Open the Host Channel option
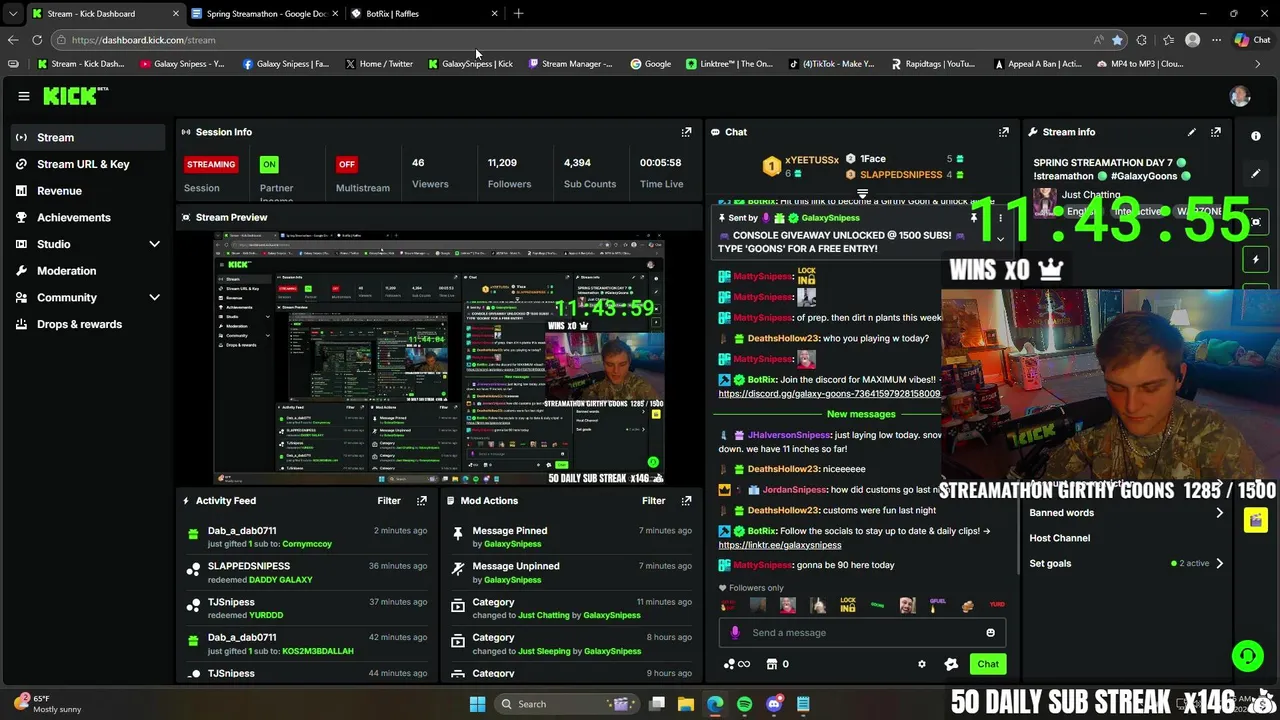Screen dimensions: 1280x720 tap(1126, 538)
